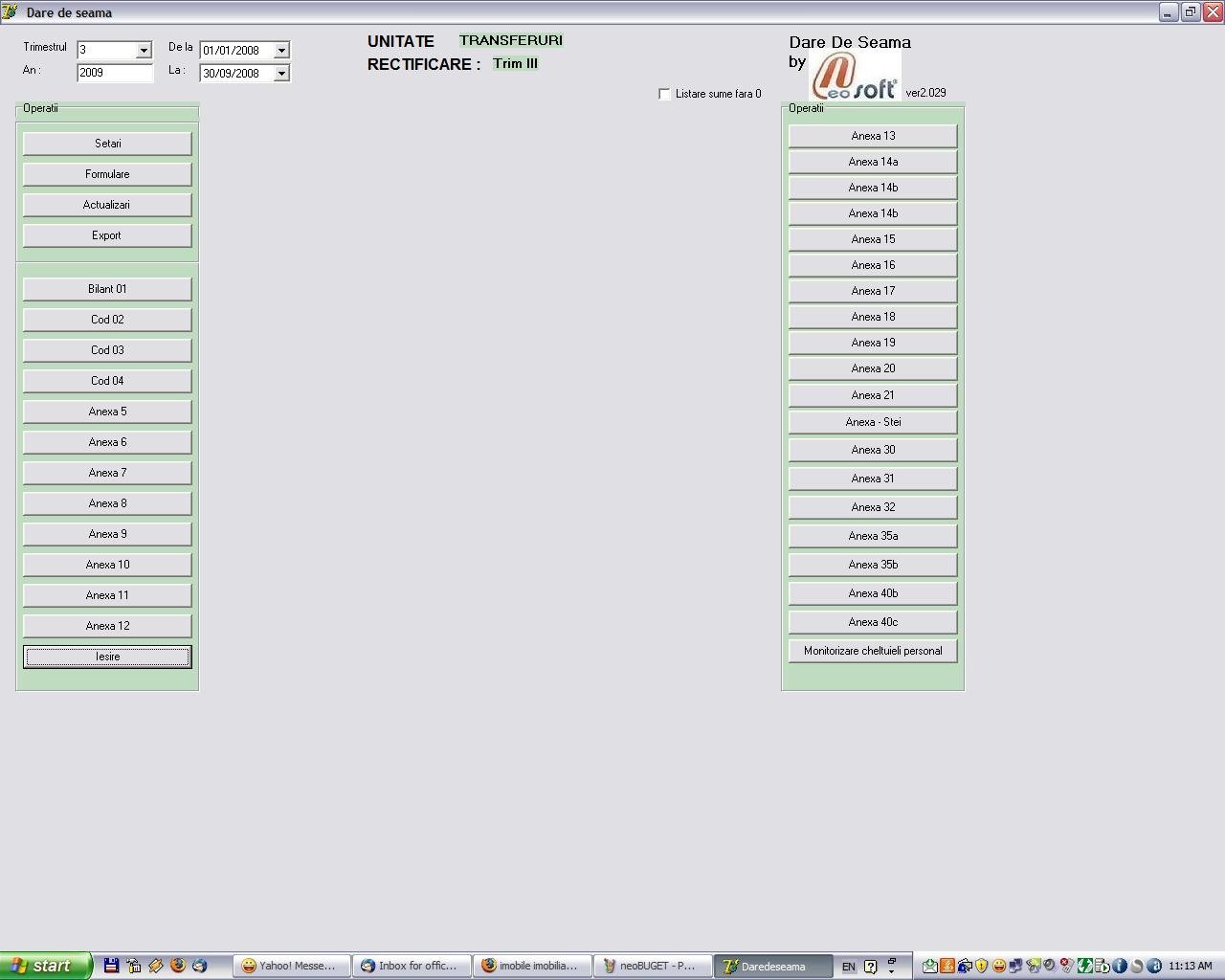Viewport: 1225px width, 980px height.
Task: Click the Actualizari button
Action: [x=107, y=205]
